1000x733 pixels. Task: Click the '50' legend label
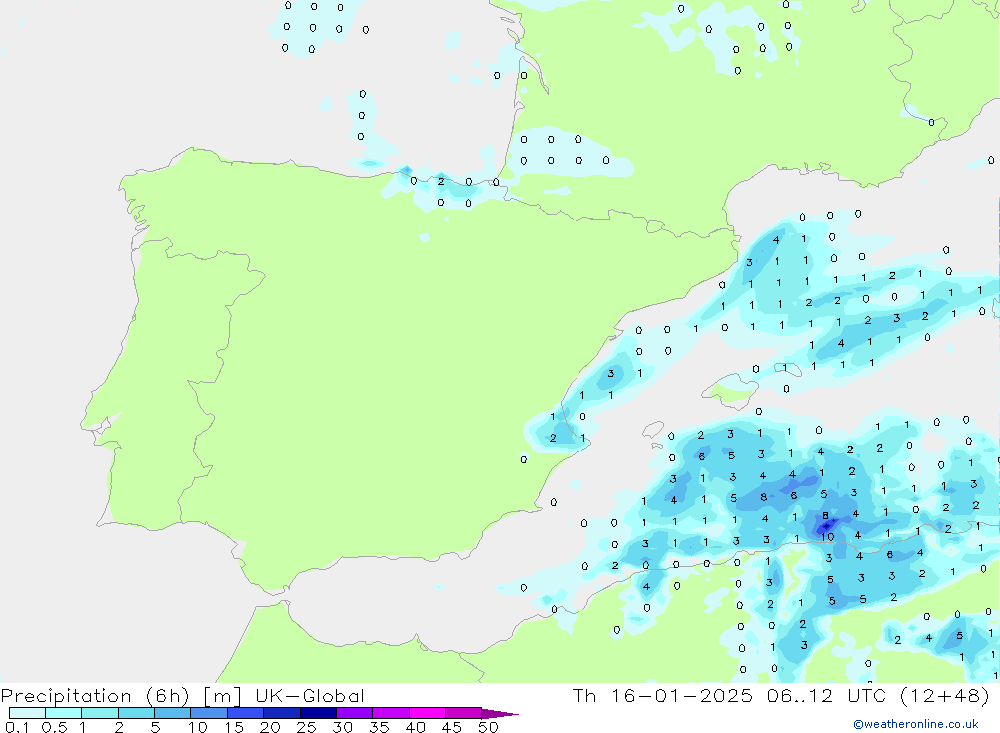pyautogui.click(x=489, y=727)
